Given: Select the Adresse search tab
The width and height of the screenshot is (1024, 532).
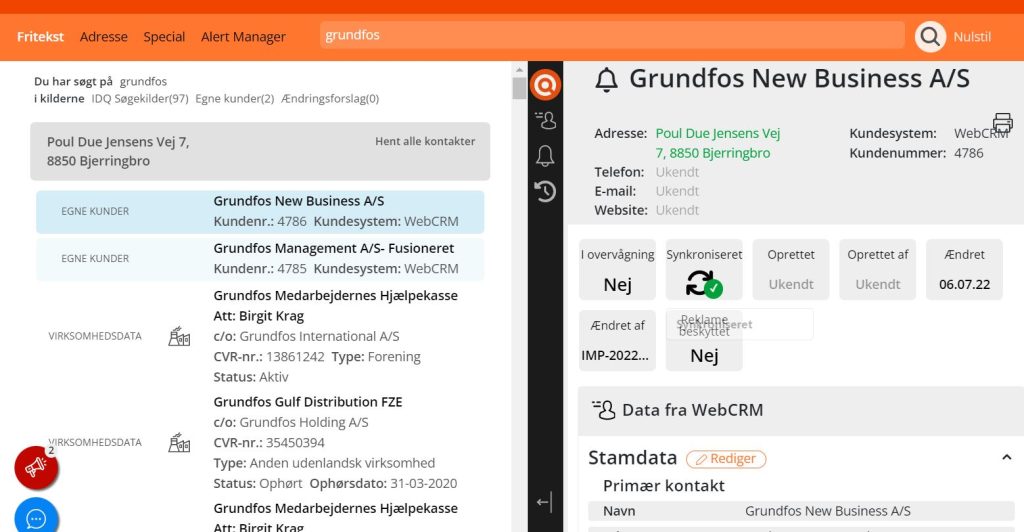Looking at the screenshot, I should pos(104,37).
